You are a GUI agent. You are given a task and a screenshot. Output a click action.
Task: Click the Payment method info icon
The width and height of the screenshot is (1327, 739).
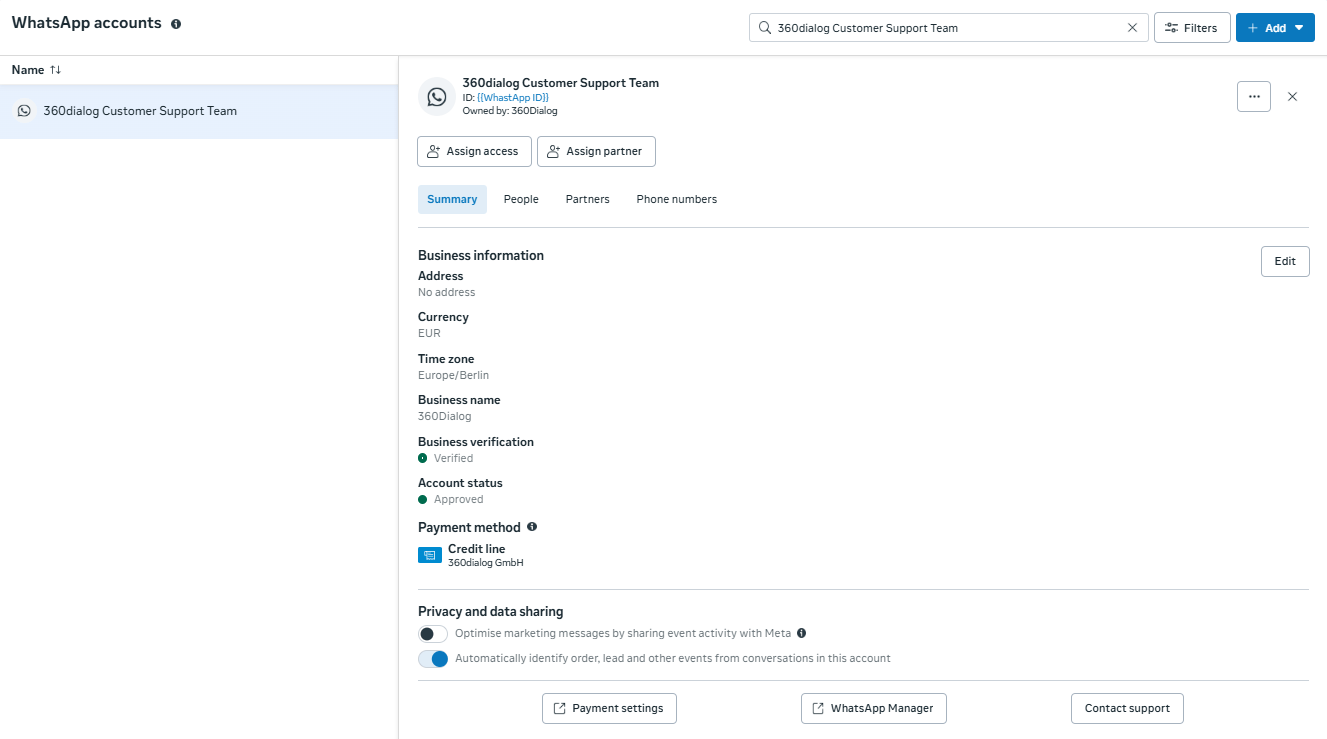[x=532, y=527]
